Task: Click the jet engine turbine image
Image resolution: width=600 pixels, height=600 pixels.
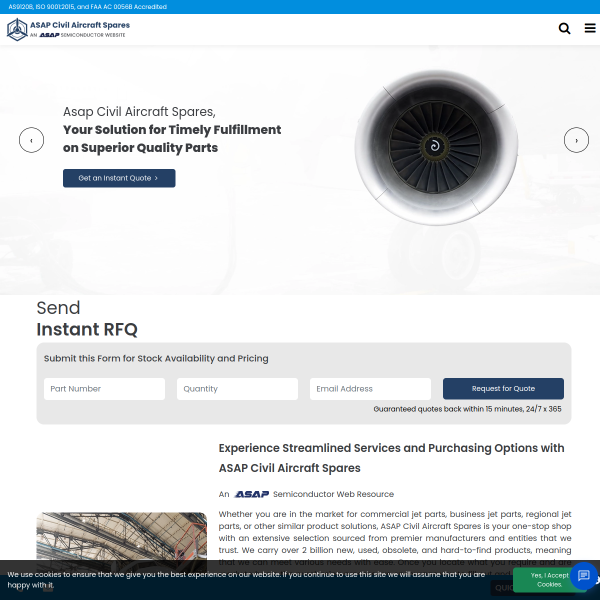Action: pyautogui.click(x=436, y=147)
